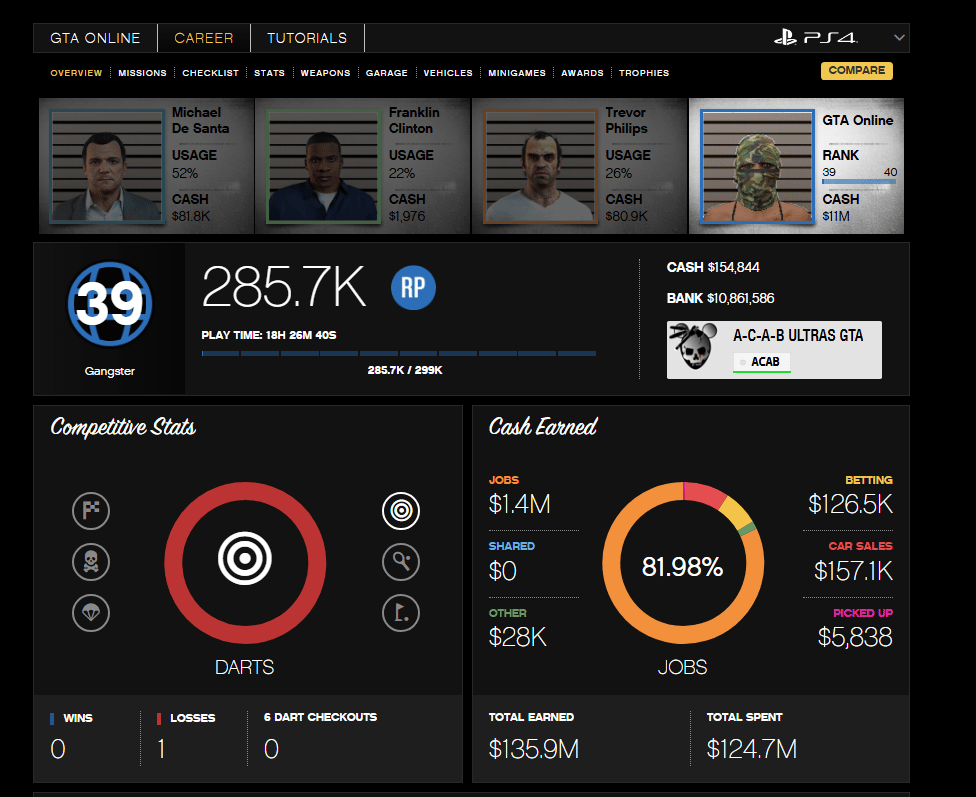Click the BANK $10,861,586 entry
The image size is (976, 797).
(x=720, y=298)
